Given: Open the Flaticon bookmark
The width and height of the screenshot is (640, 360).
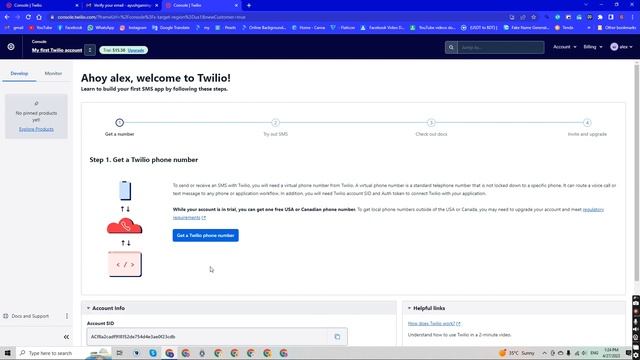Looking at the screenshot, I should pyautogui.click(x=344, y=28).
